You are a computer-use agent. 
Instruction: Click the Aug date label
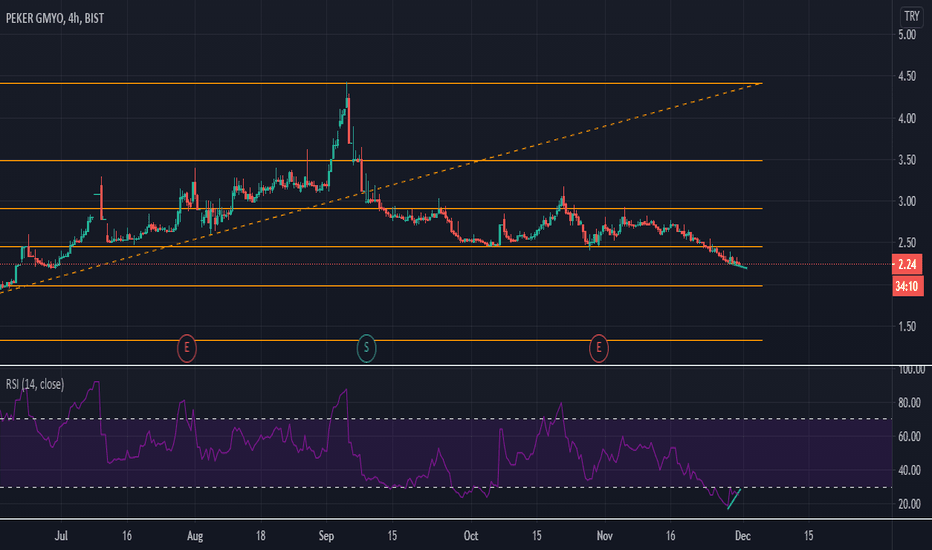coord(195,536)
